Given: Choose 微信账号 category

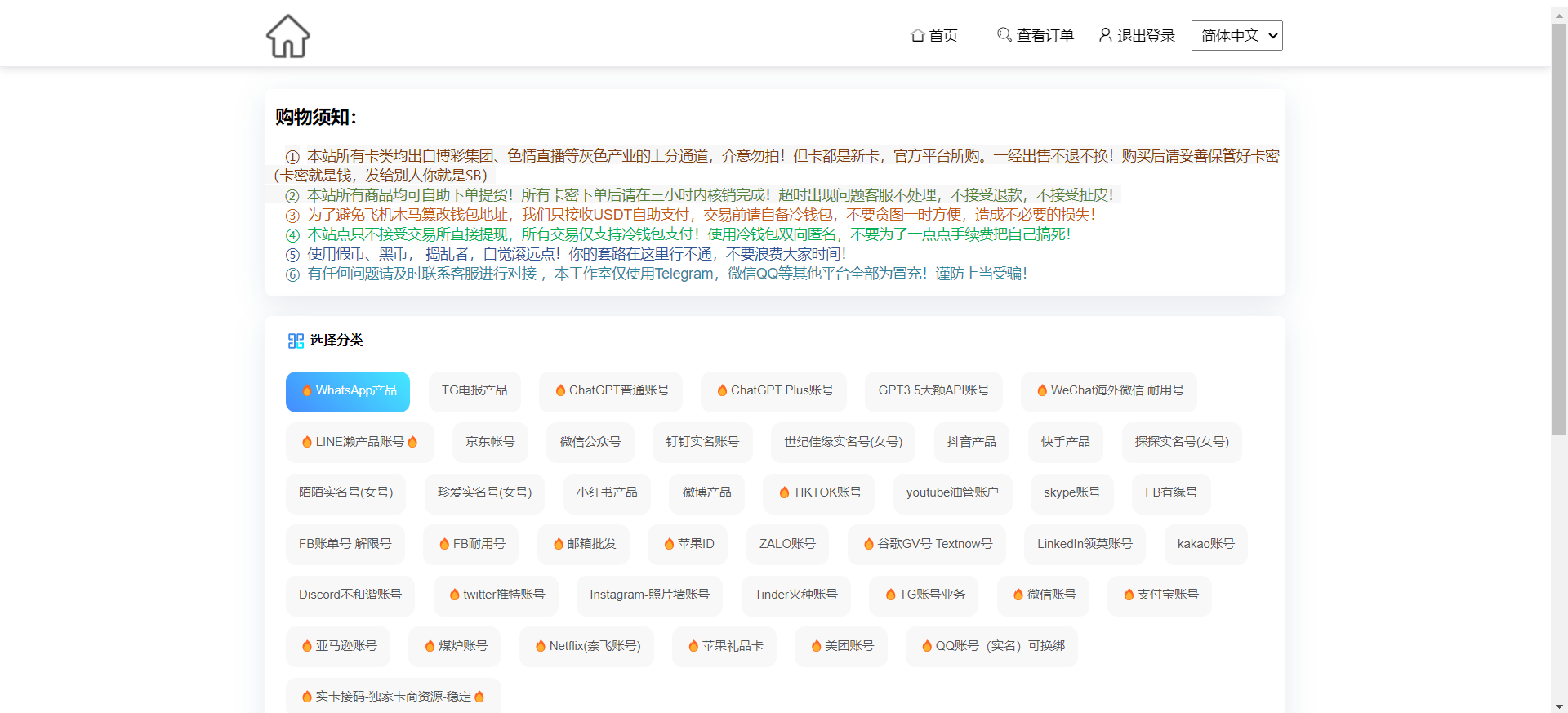Looking at the screenshot, I should point(1044,595).
